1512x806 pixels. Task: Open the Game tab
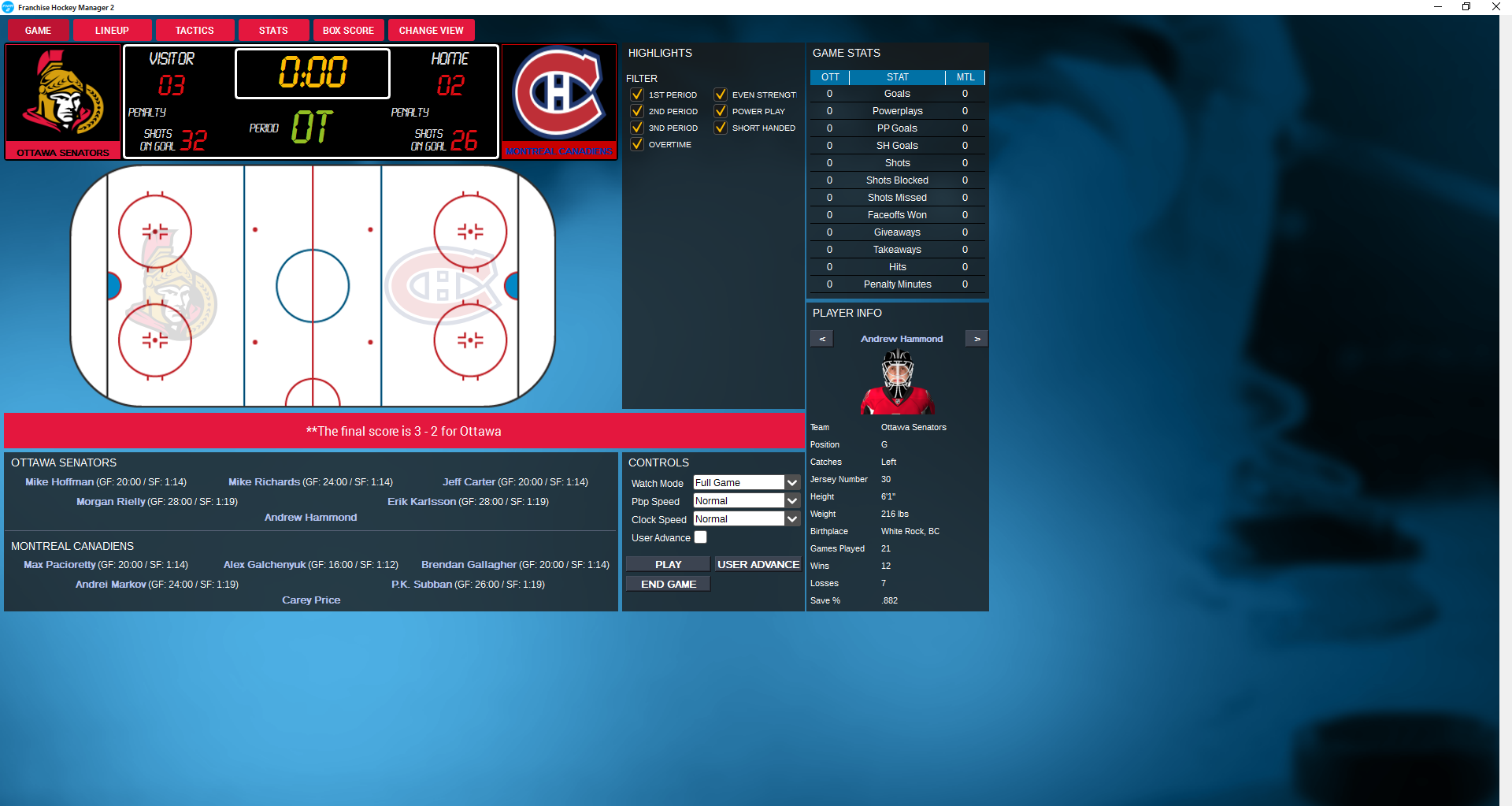38,31
